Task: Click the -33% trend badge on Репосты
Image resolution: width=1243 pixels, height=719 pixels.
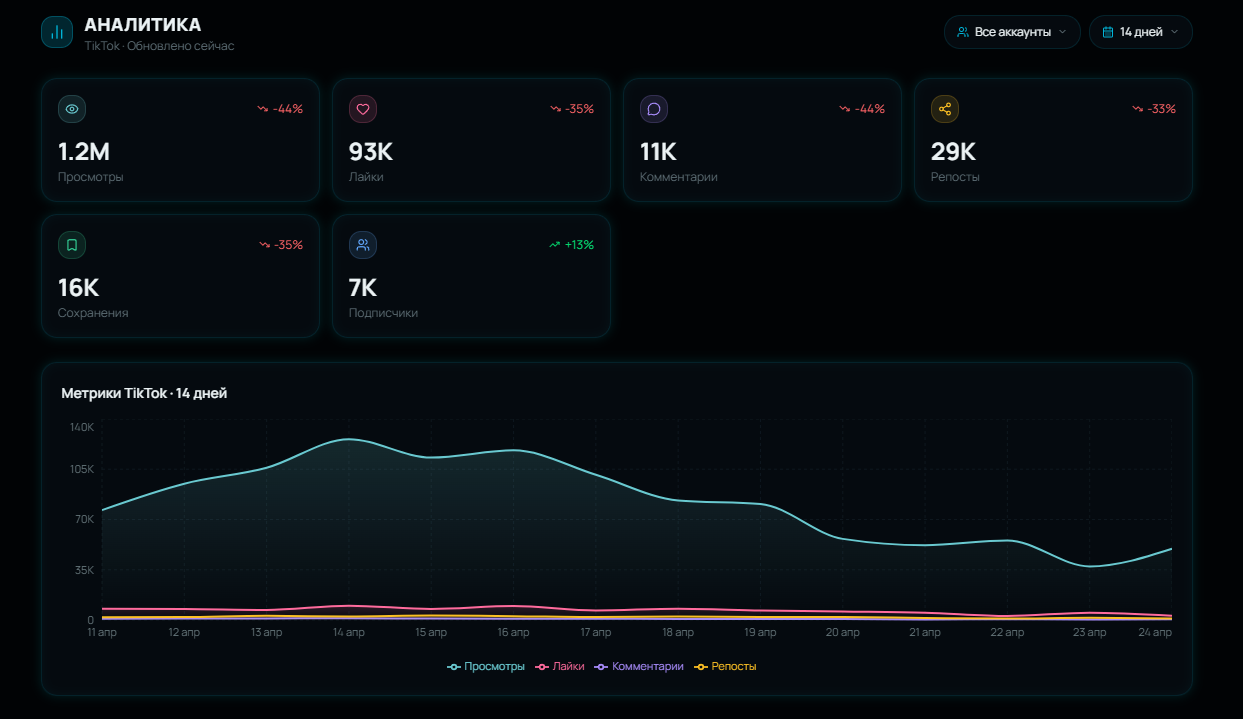Action: pos(1153,109)
